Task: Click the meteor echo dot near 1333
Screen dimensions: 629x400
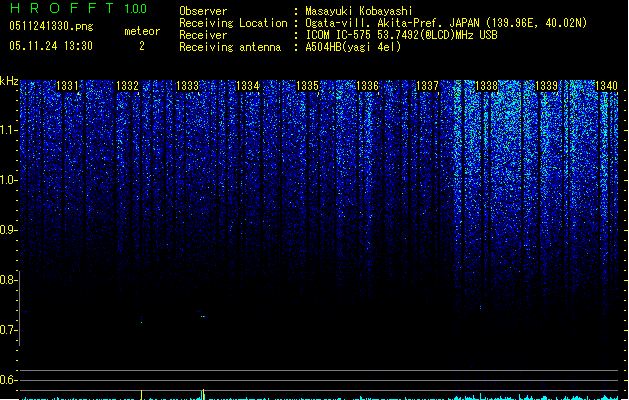Action: 203,317
